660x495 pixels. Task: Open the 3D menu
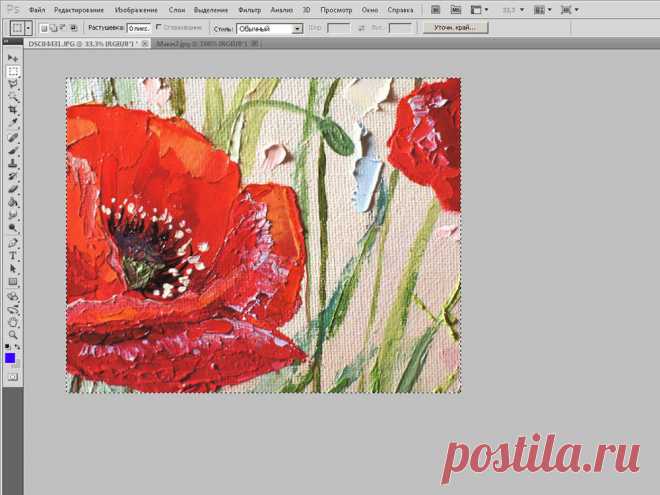coord(307,9)
